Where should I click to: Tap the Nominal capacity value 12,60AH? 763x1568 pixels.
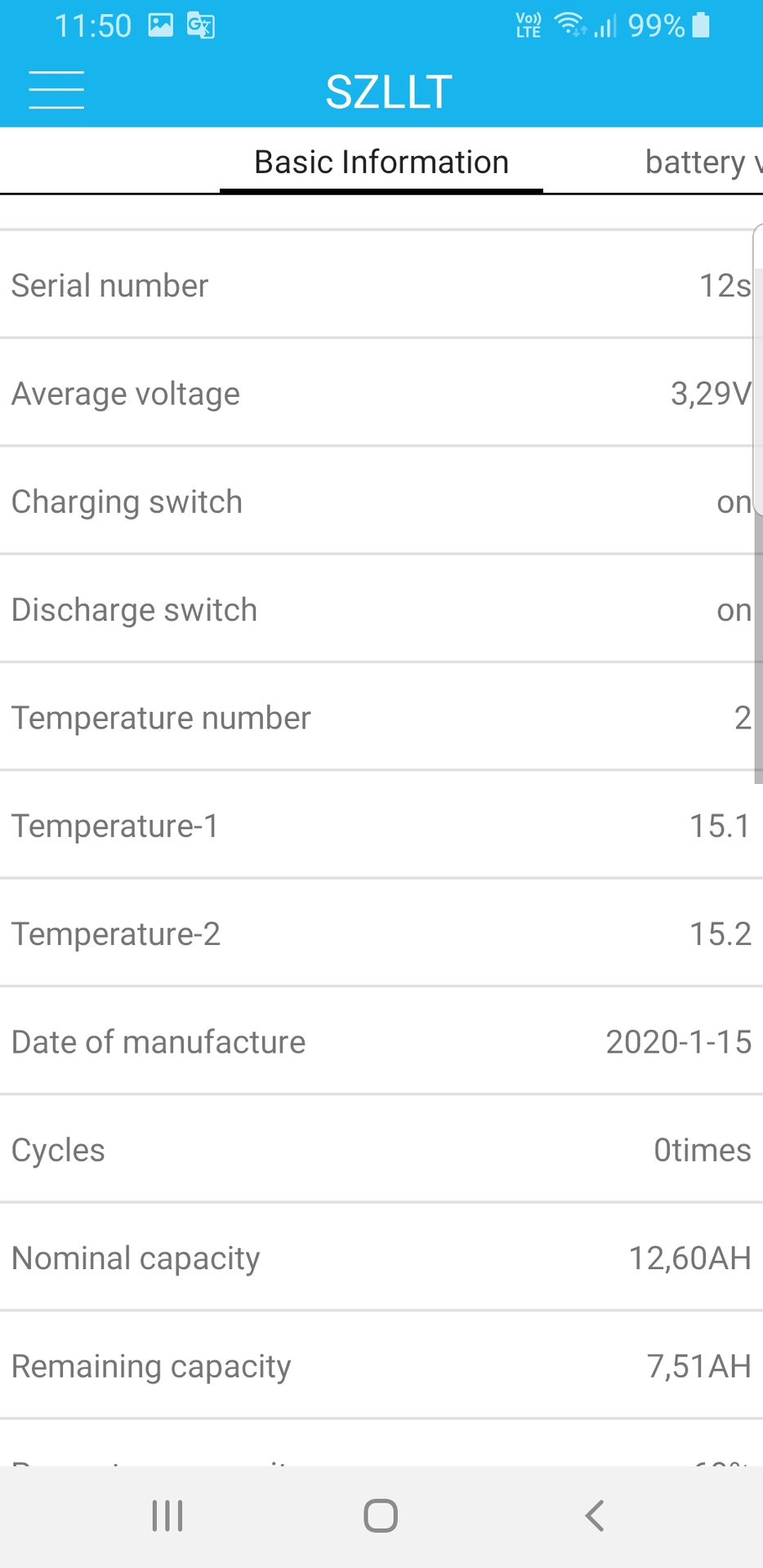689,1258
